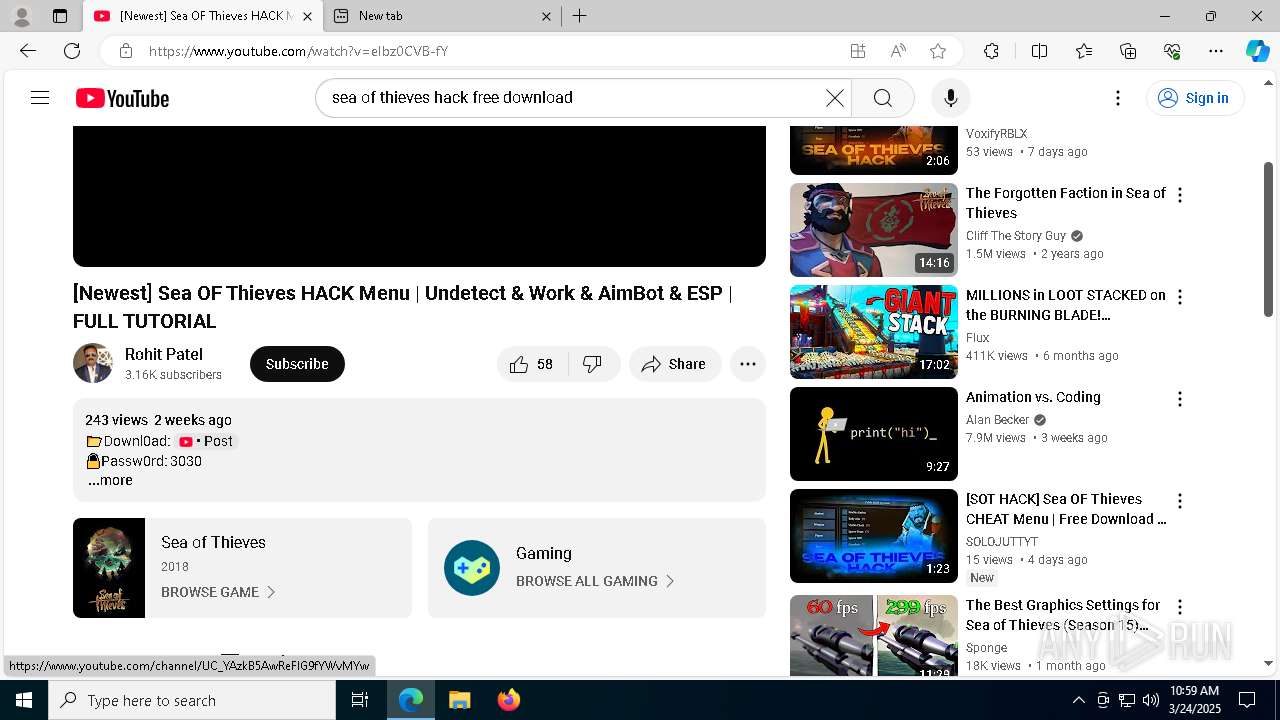
Task: Play The Forgotten Faction thumbnail
Action: (874, 230)
